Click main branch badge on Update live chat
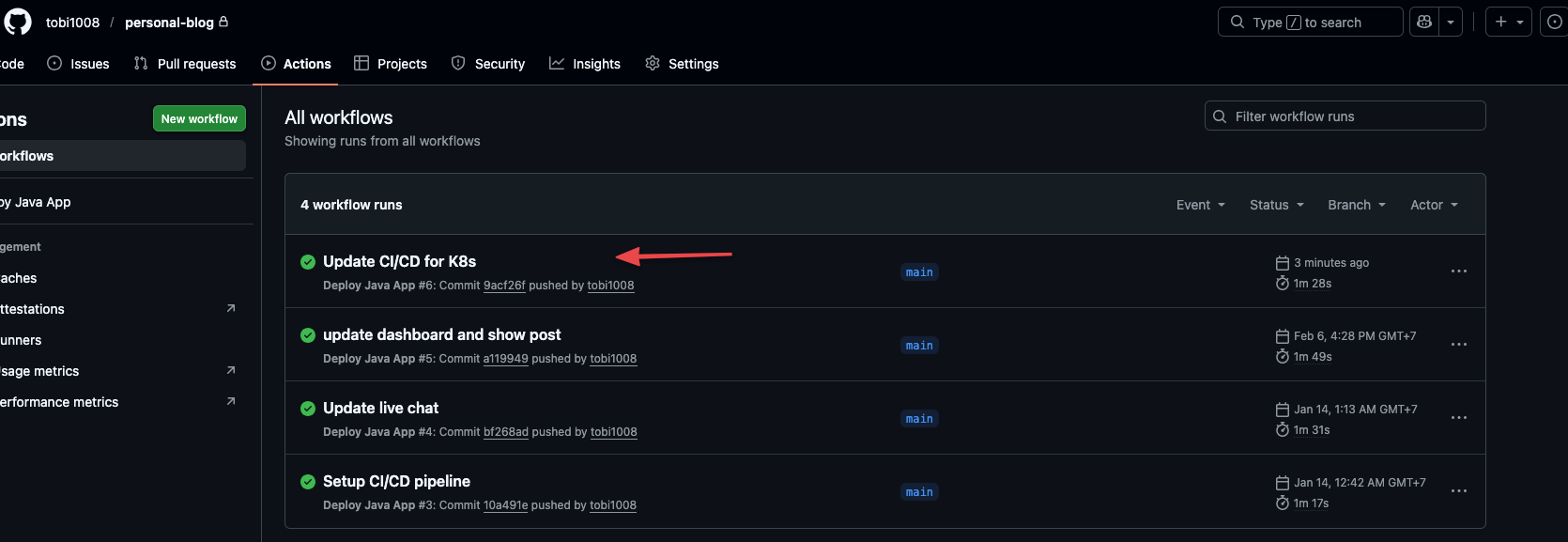 point(919,419)
